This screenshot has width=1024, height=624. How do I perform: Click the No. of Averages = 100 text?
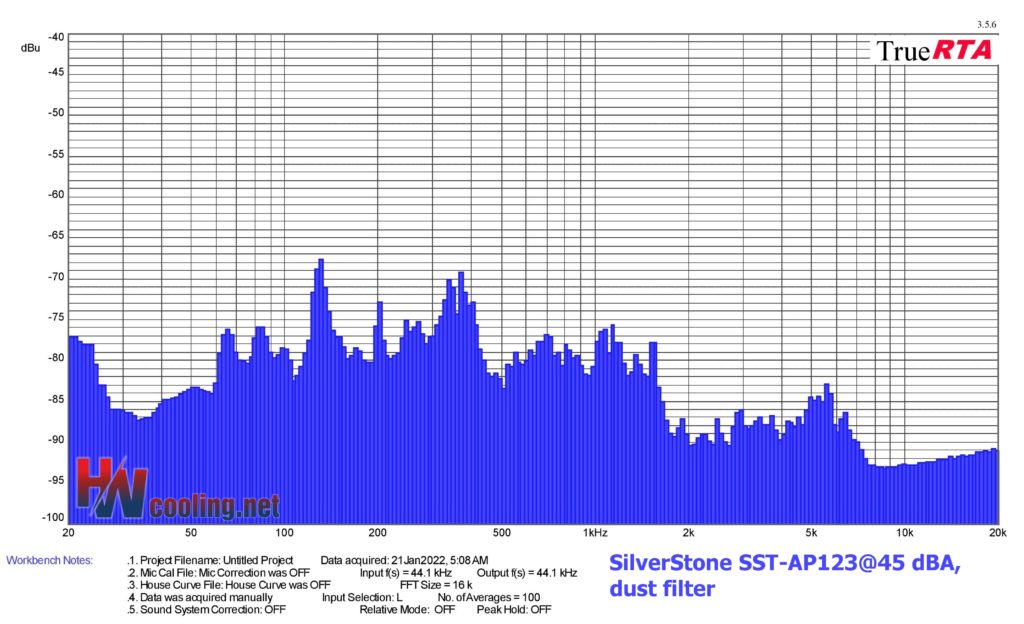point(489,597)
